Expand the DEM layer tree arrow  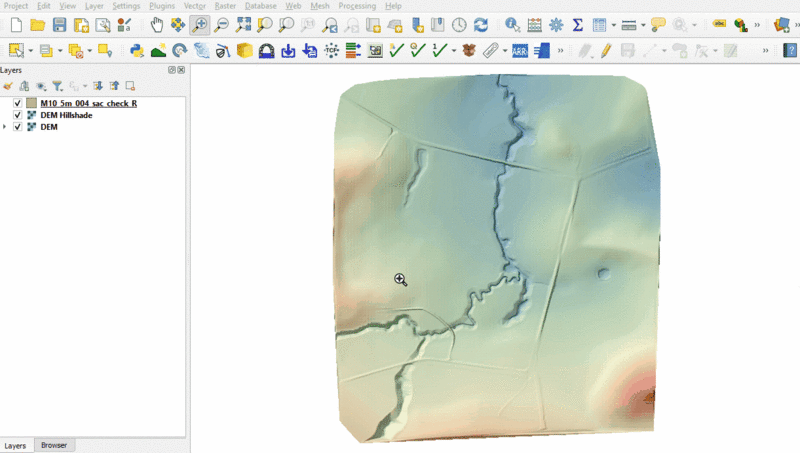pos(5,127)
